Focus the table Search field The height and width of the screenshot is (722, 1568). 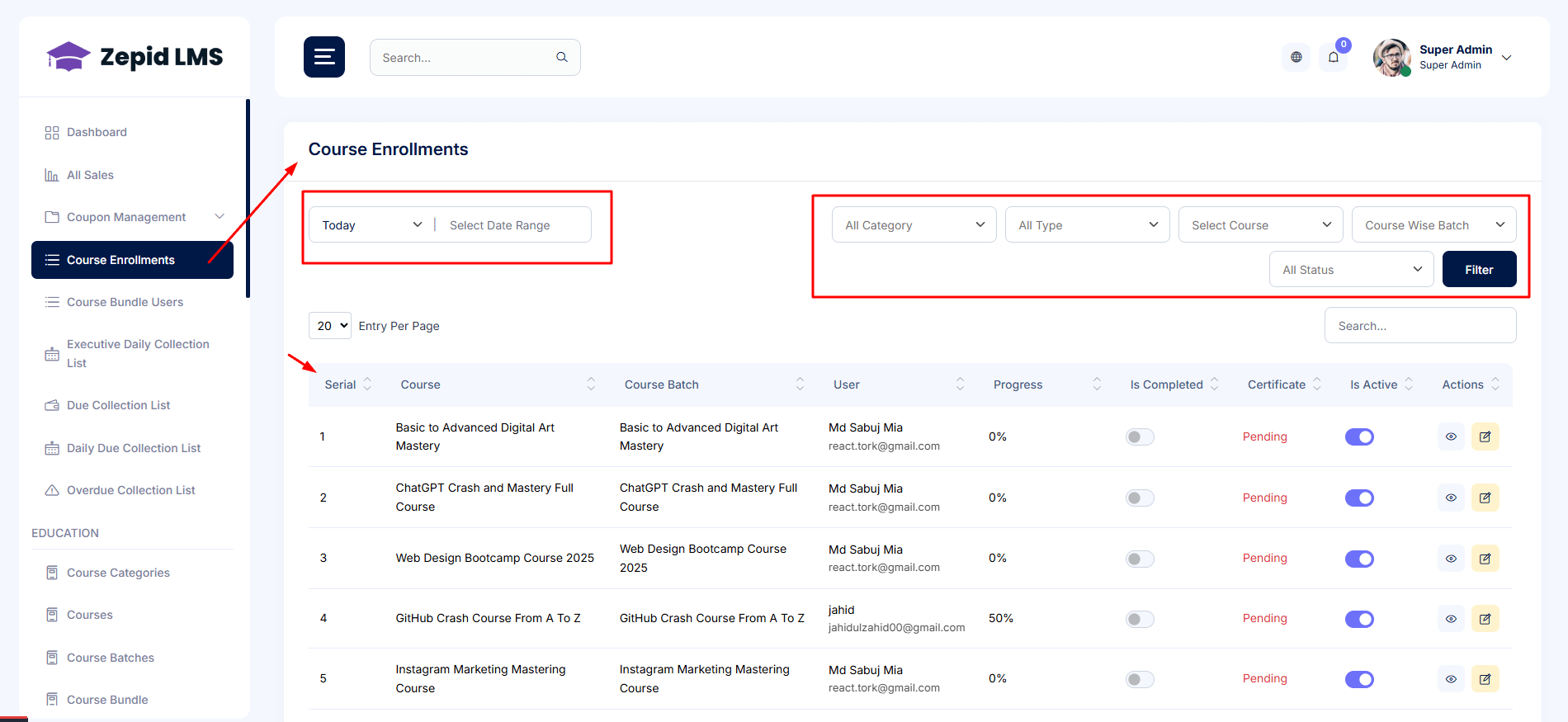[x=1420, y=325]
